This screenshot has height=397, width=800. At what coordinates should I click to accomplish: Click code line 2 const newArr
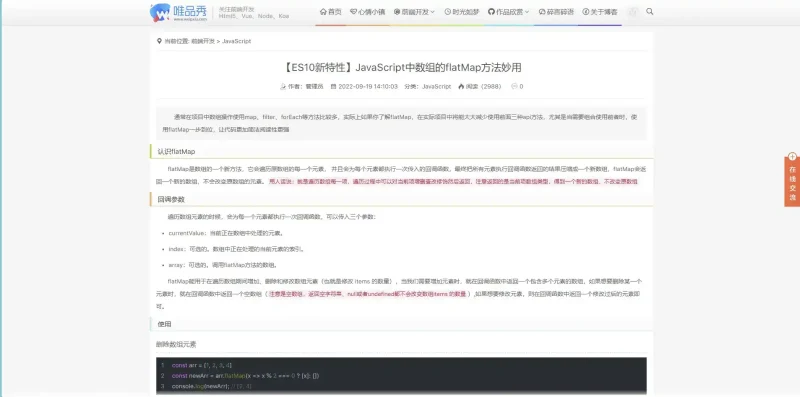click(x=246, y=376)
